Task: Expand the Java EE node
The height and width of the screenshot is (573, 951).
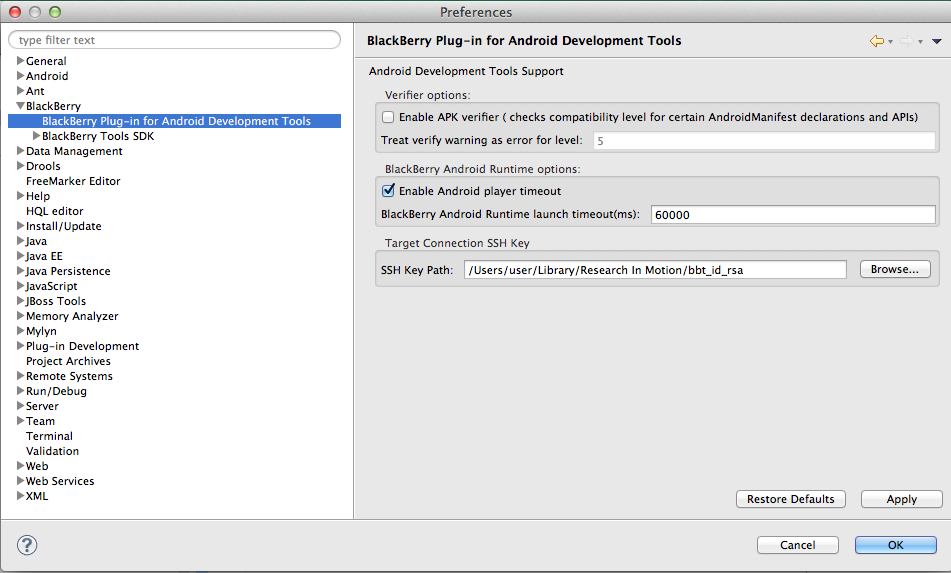Action: pos(21,256)
